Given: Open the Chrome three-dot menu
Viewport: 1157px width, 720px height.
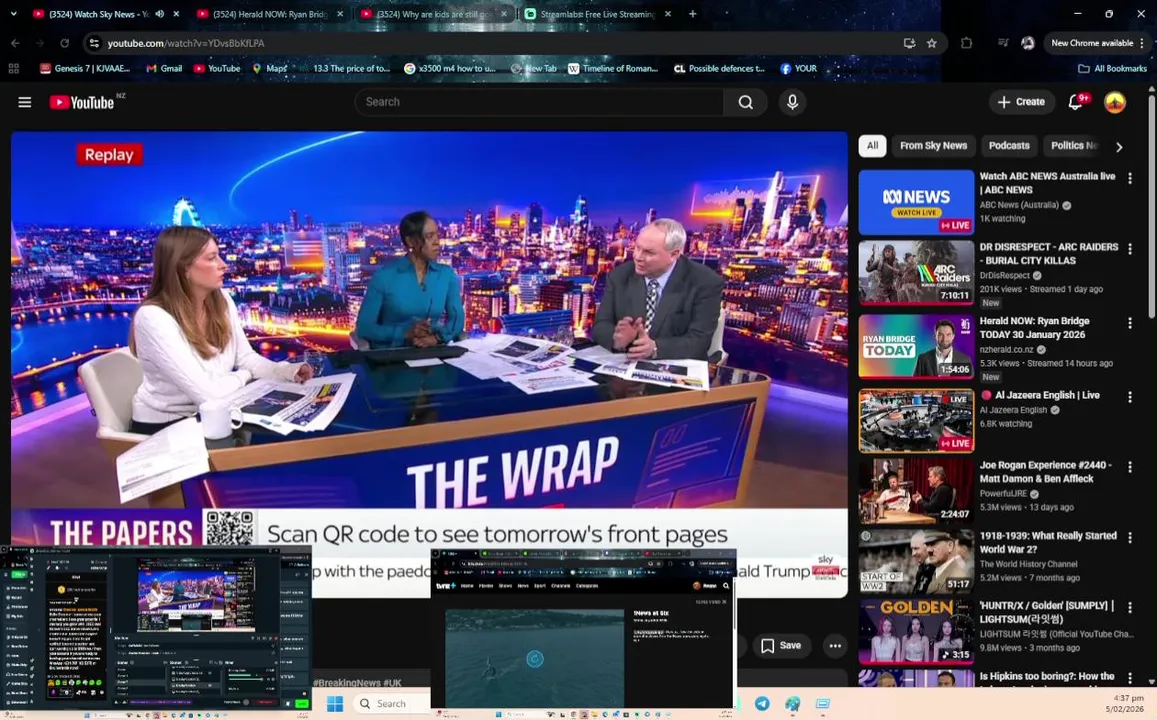Looking at the screenshot, I should click(x=1142, y=43).
